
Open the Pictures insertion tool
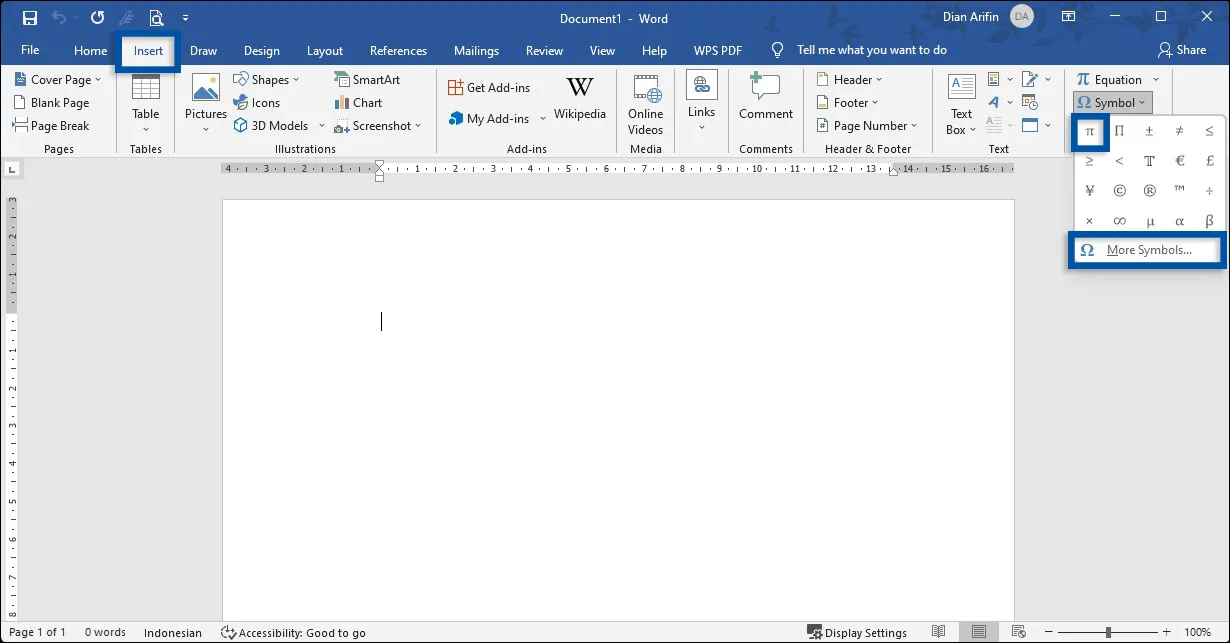tap(205, 102)
